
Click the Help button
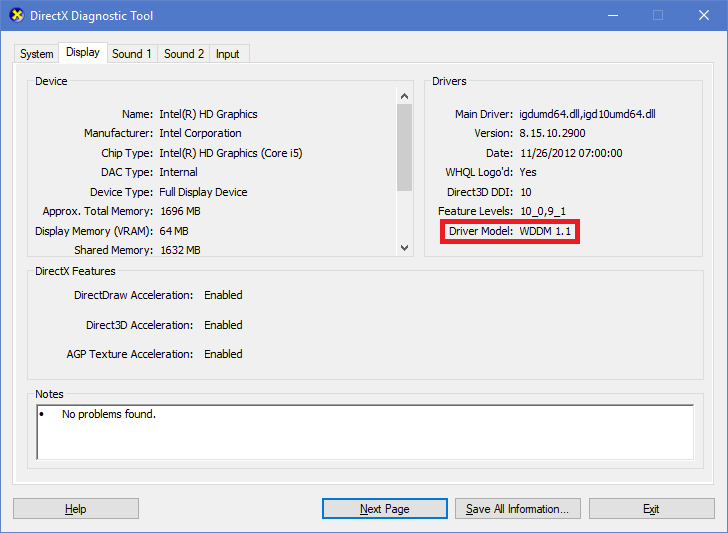click(76, 509)
